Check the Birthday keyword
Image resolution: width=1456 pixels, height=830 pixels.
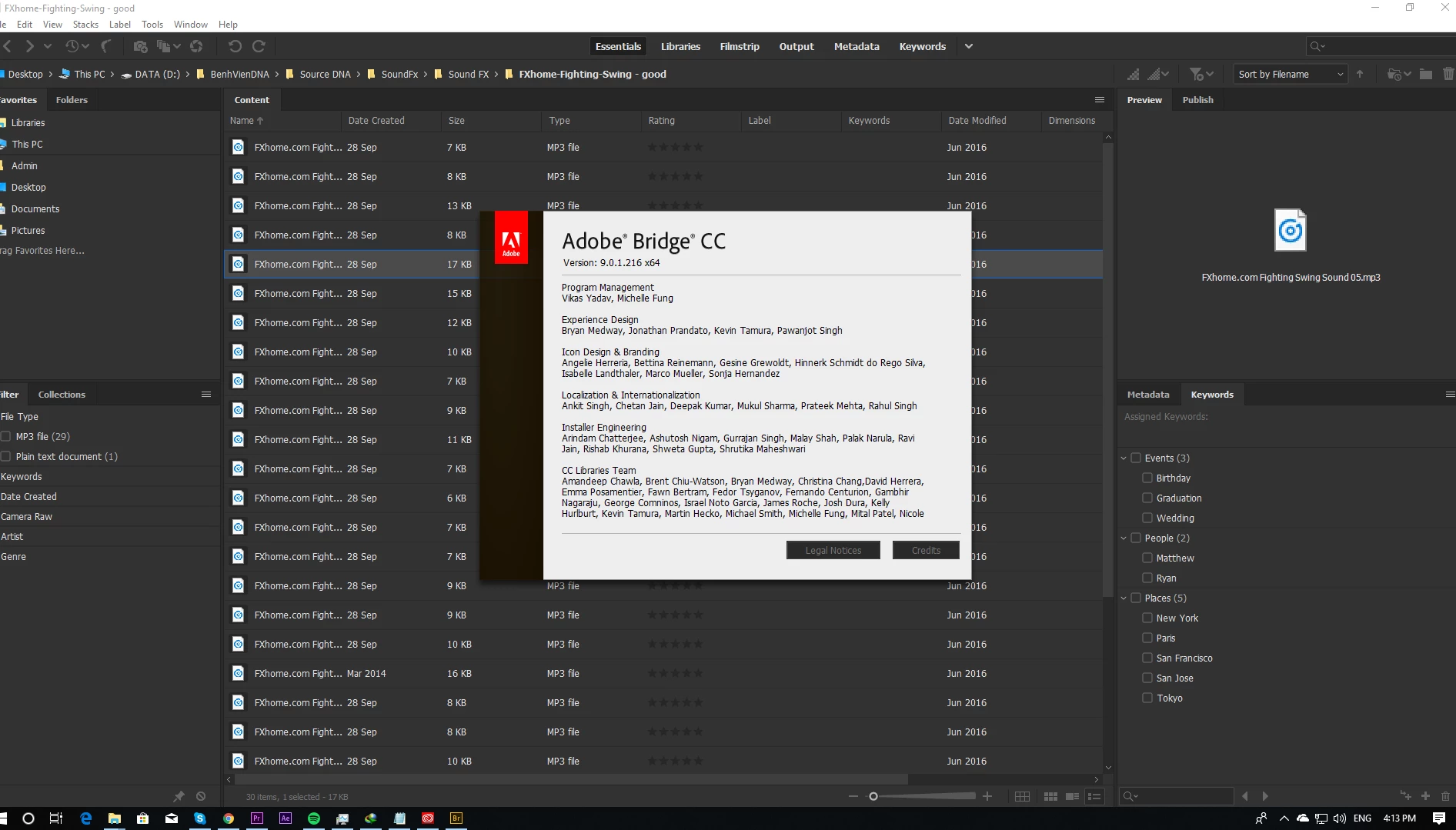pyautogui.click(x=1147, y=478)
